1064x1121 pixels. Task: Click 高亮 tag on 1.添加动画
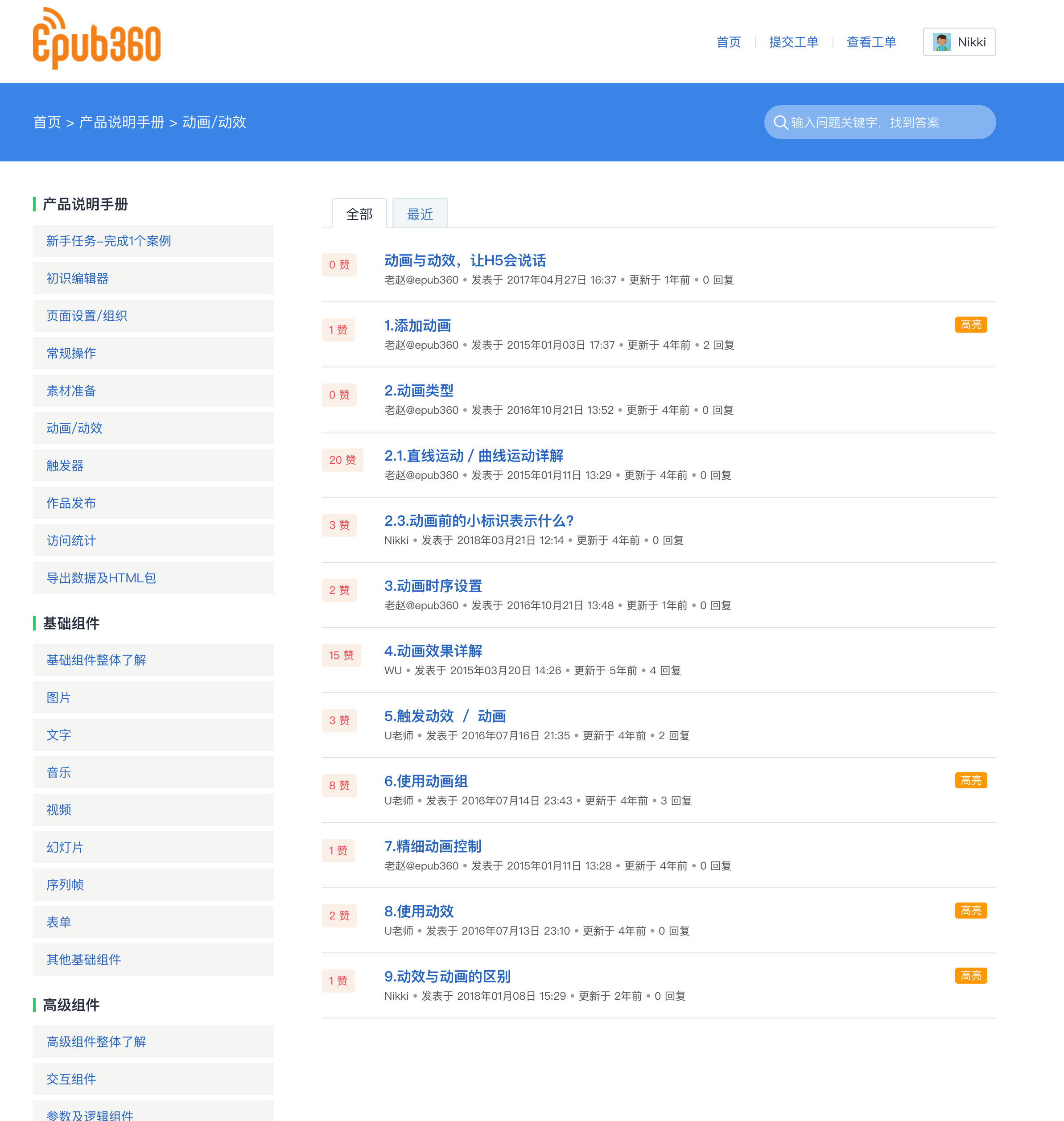point(970,324)
